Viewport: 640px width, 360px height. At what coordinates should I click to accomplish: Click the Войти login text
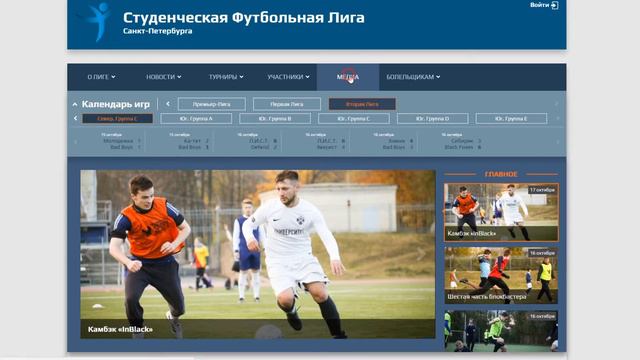click(539, 5)
